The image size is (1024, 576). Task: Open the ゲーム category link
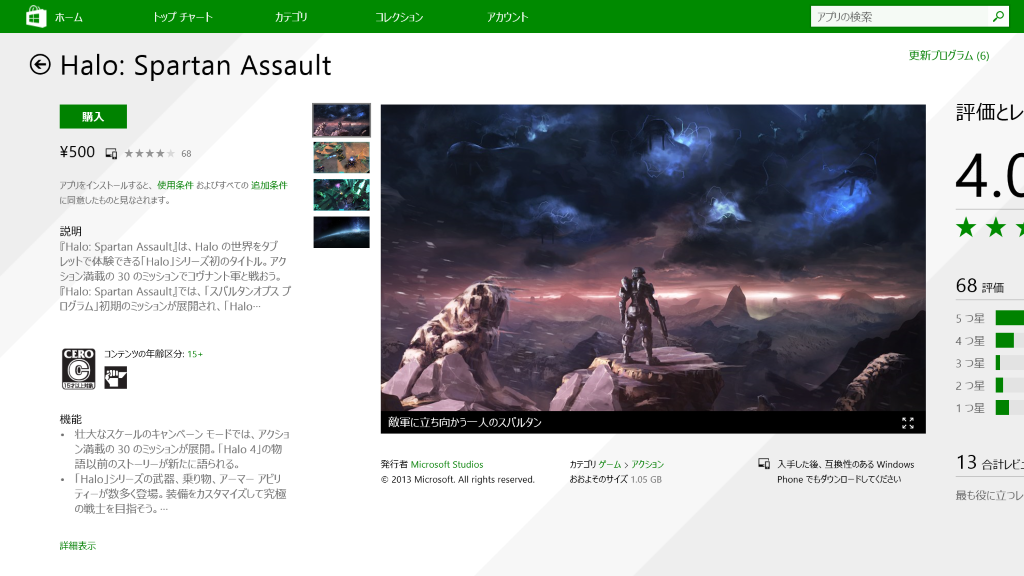pos(610,464)
